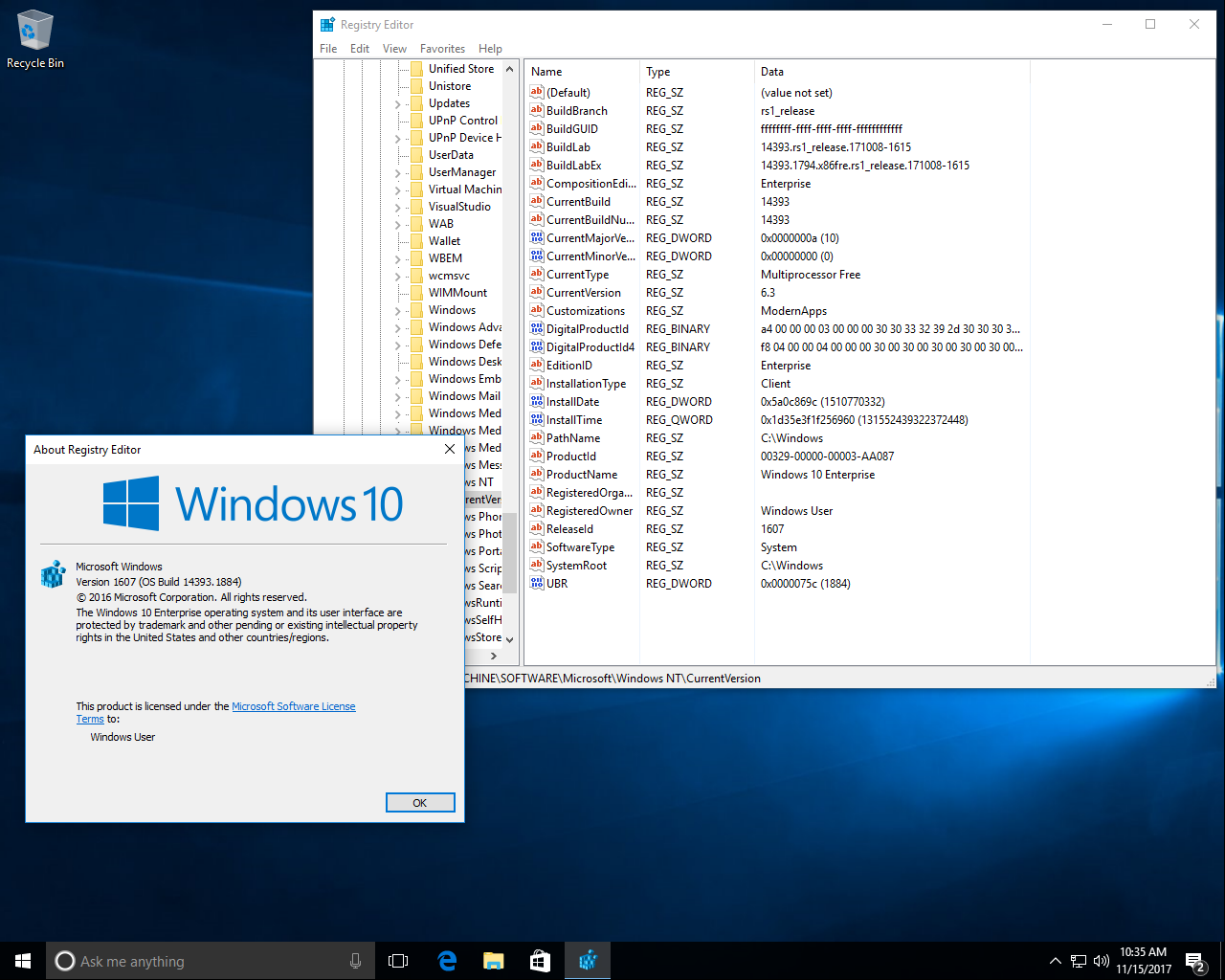Click the Ask me anything search box
The width and height of the screenshot is (1225, 980).
[209, 961]
